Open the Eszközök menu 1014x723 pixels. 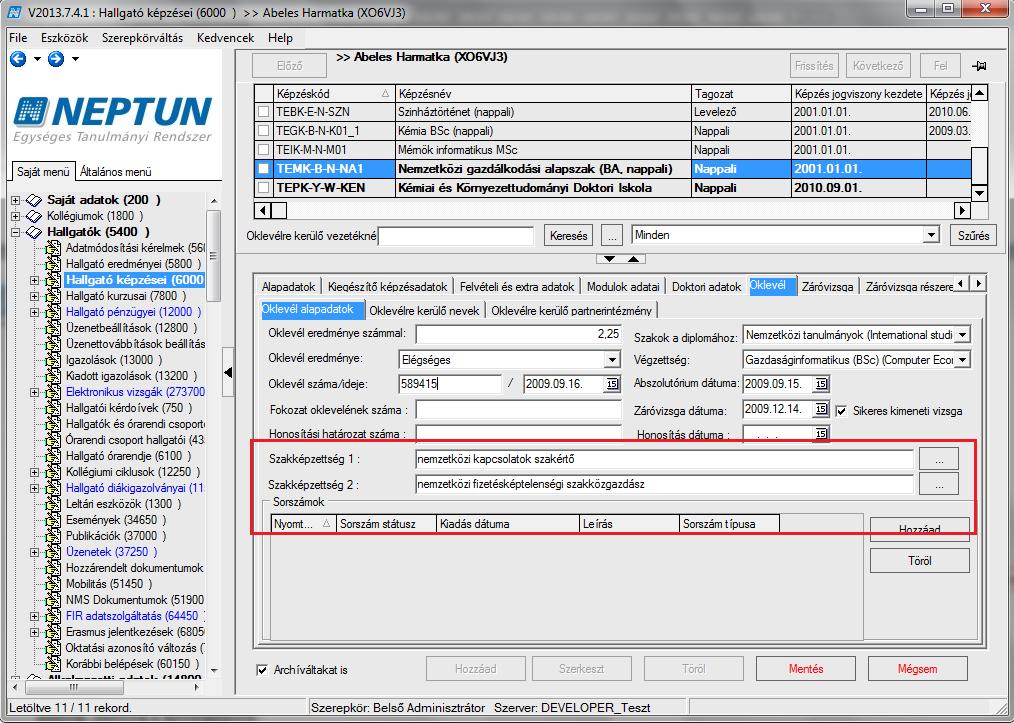point(64,38)
